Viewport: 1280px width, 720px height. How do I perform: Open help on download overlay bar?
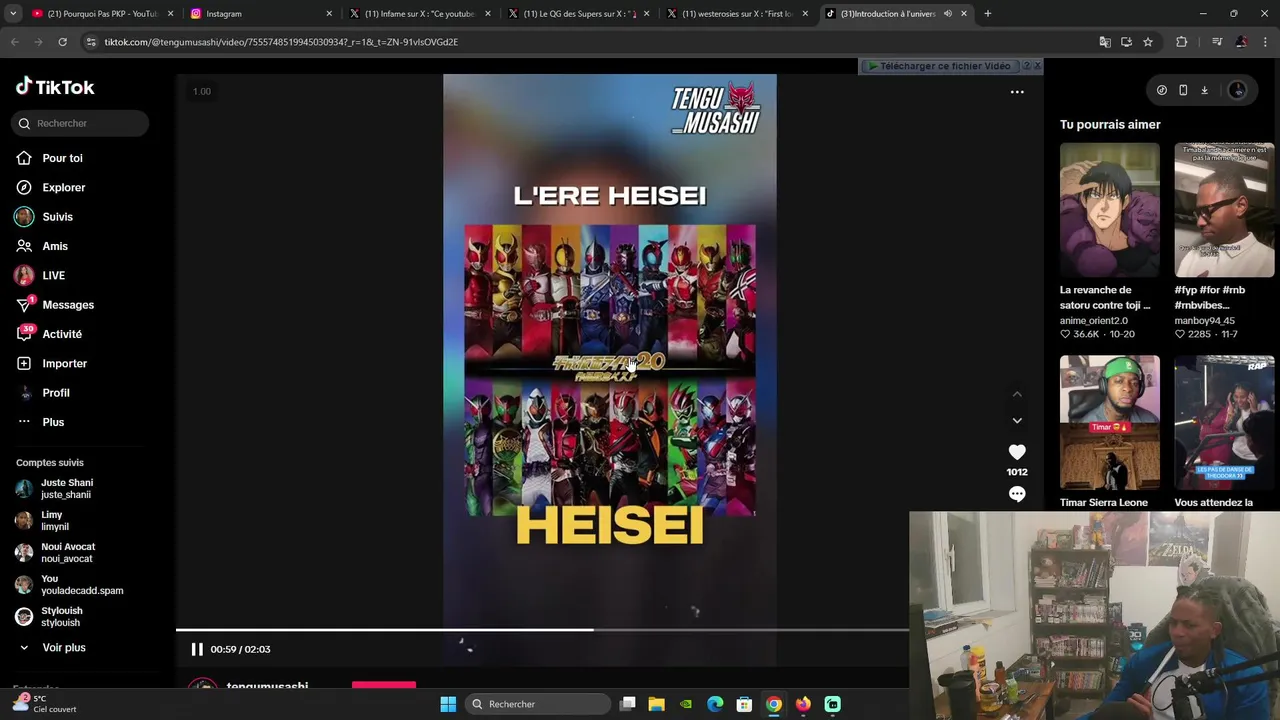pyautogui.click(x=1025, y=66)
